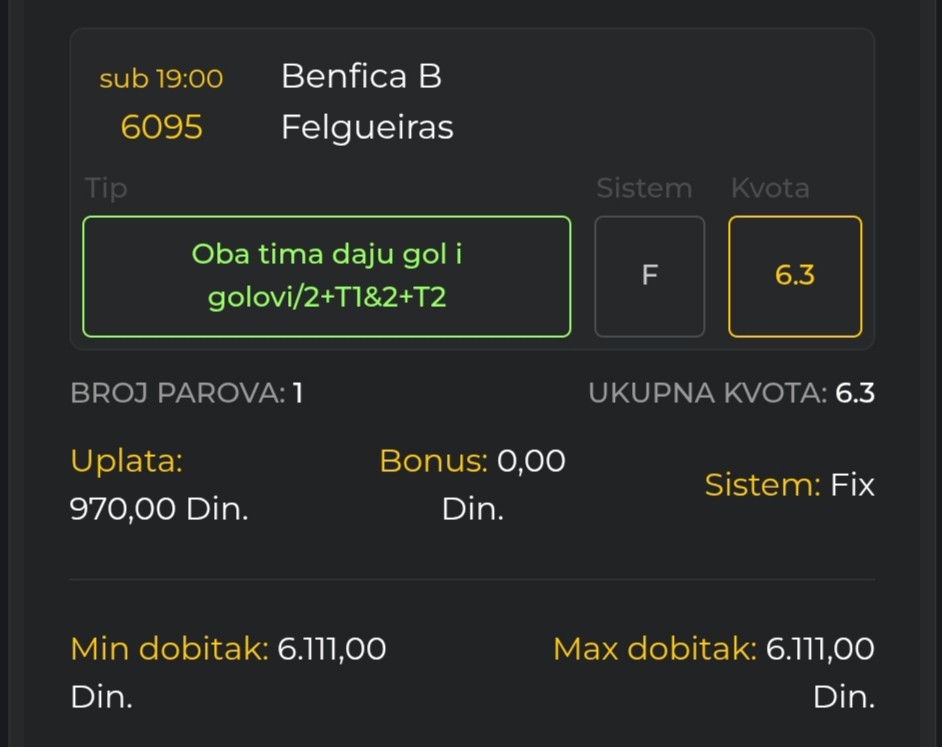Click the "BROJ PAROVA: 1" text

click(187, 393)
